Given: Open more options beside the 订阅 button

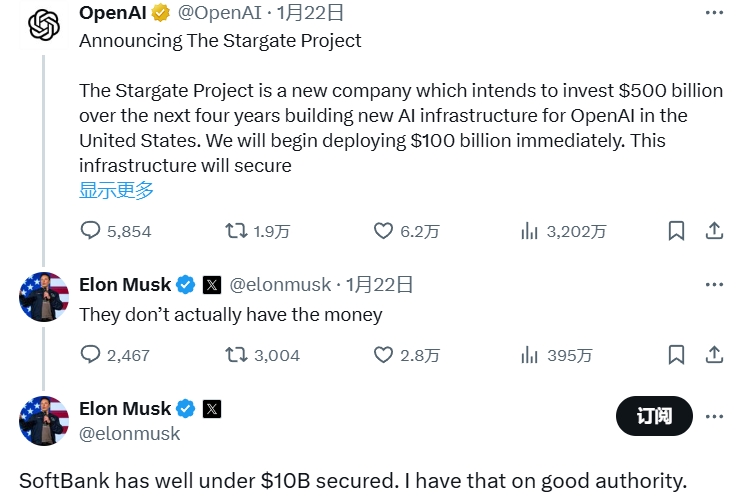Looking at the screenshot, I should pos(714,416).
